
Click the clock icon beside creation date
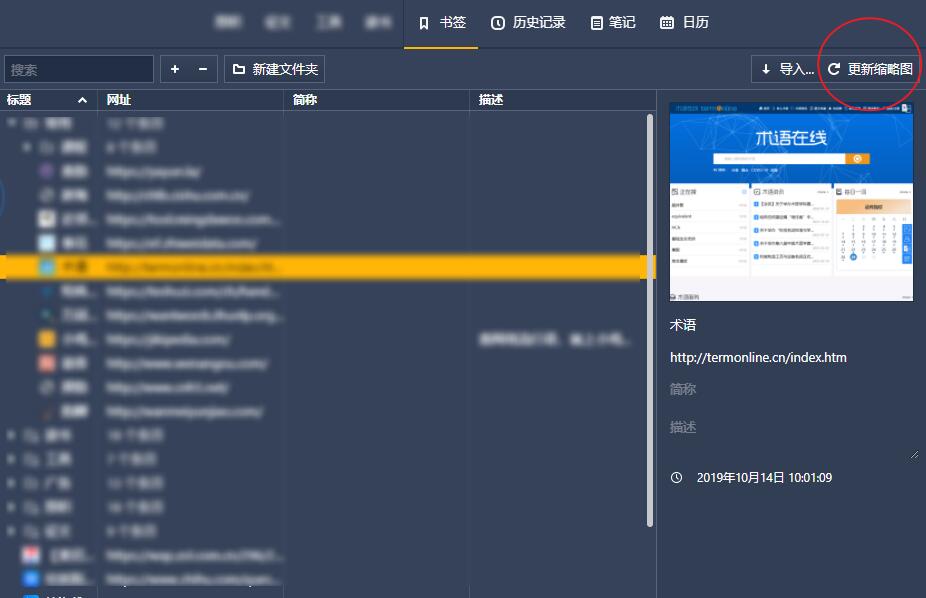pos(677,478)
